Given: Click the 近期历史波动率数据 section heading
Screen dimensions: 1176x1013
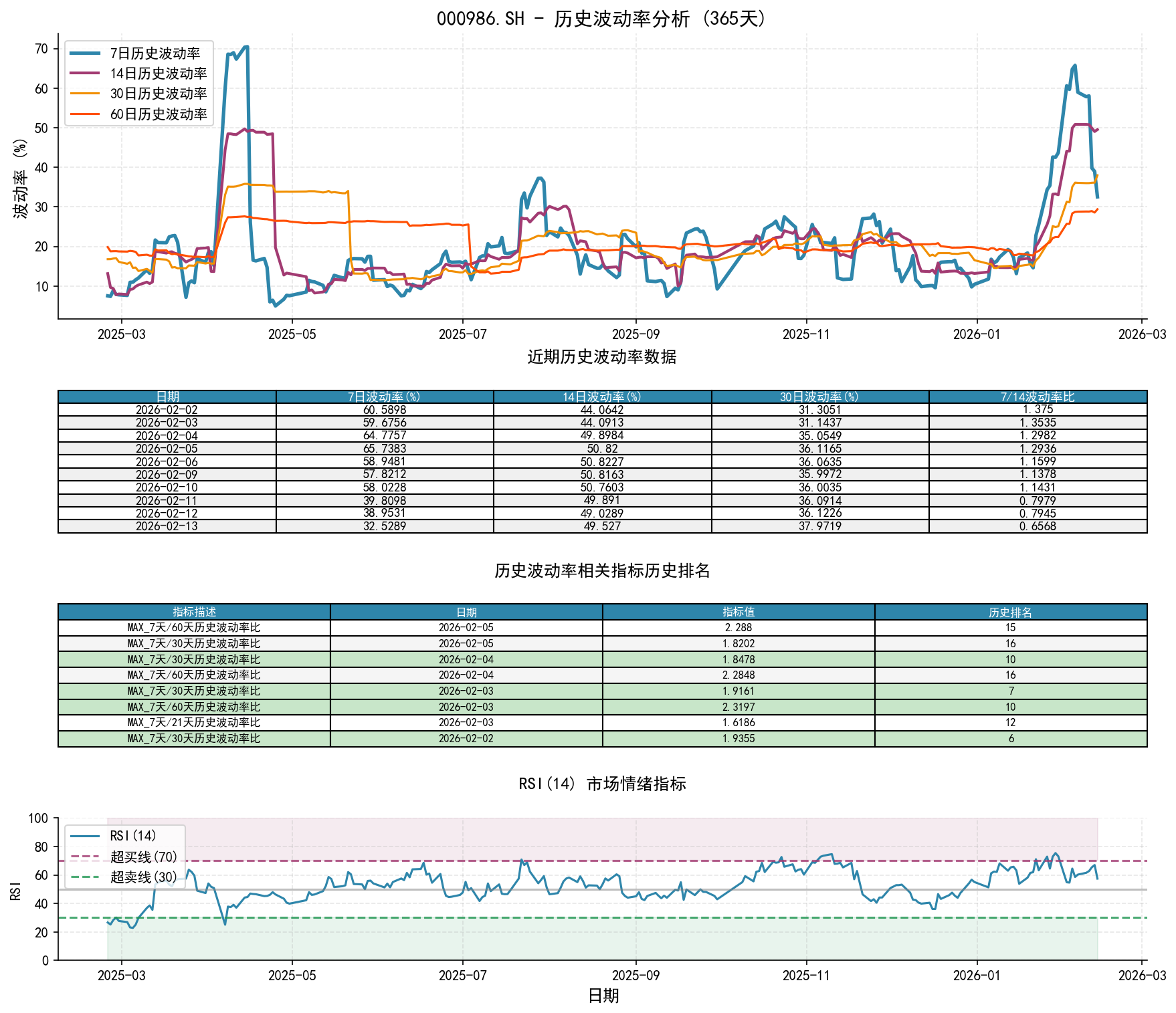Looking at the screenshot, I should pyautogui.click(x=602, y=357).
